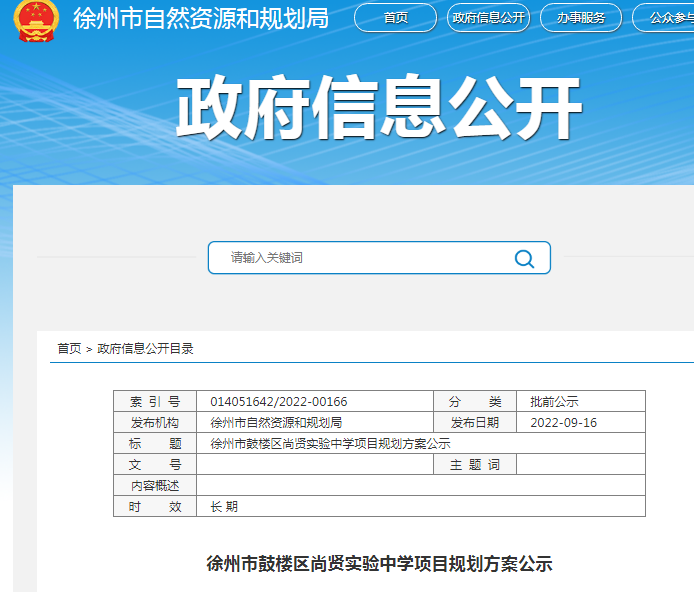694x592 pixels.
Task: Select 徐州市自然资源和规划局 in the 发布机构 row
Action: tap(276, 423)
